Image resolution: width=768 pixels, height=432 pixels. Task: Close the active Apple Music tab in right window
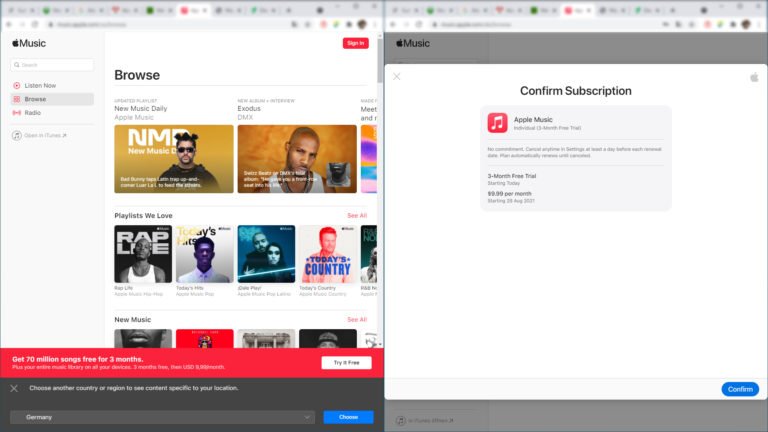(589, 10)
